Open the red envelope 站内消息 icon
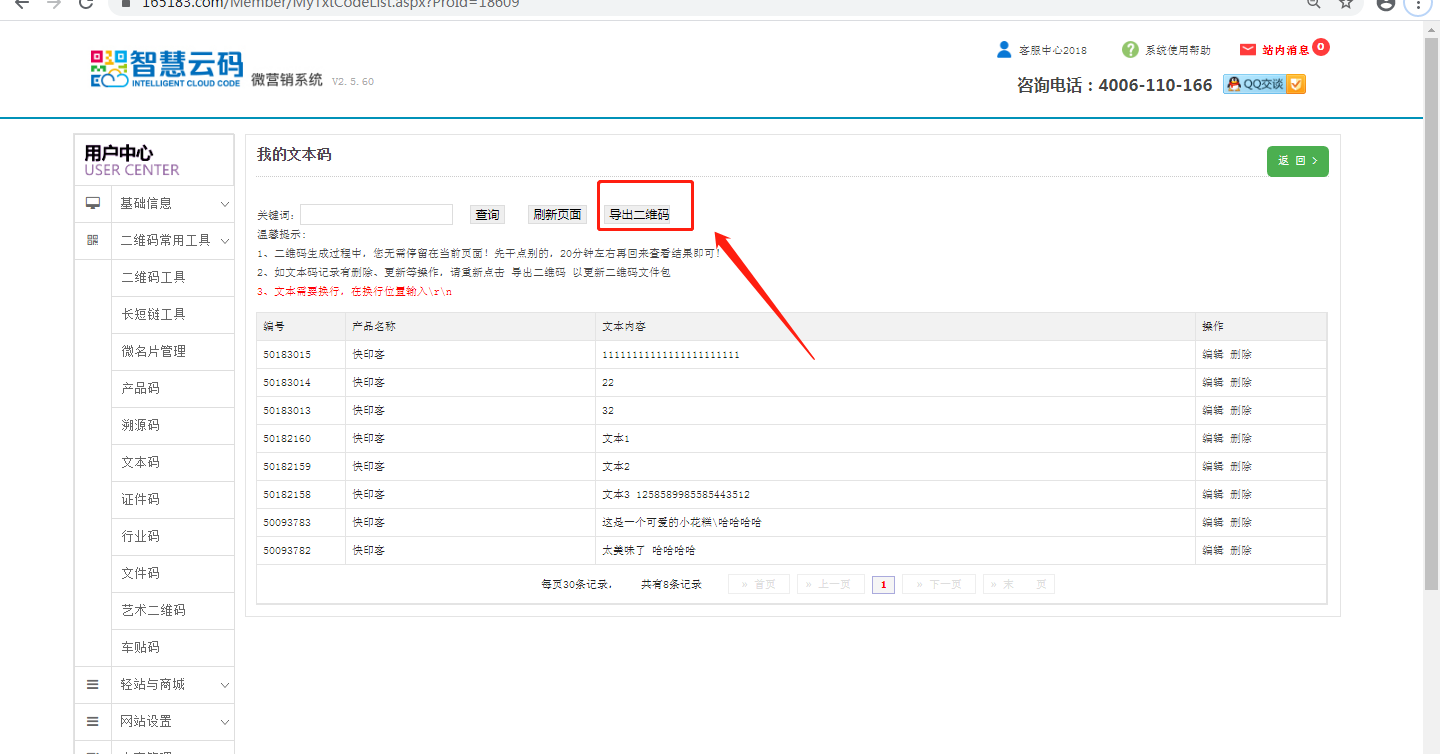The height and width of the screenshot is (754, 1440). pyautogui.click(x=1247, y=50)
